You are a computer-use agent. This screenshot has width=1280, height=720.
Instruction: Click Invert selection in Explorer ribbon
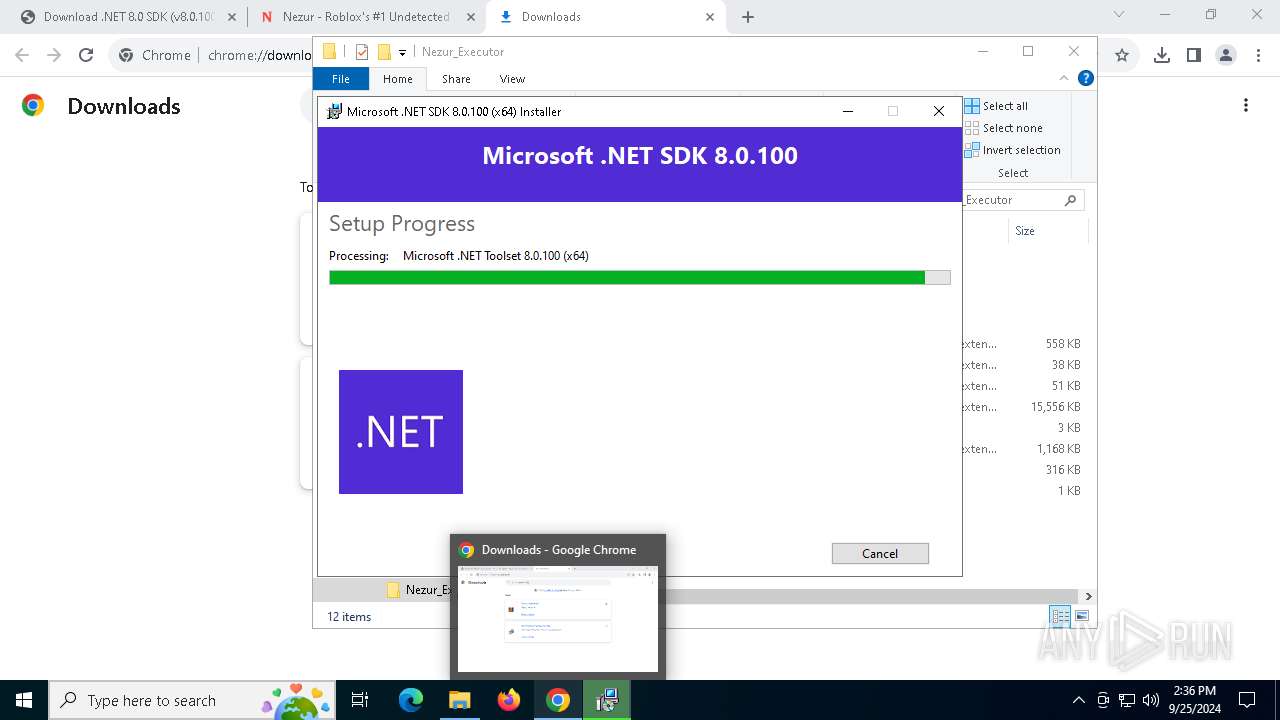[1012, 150]
